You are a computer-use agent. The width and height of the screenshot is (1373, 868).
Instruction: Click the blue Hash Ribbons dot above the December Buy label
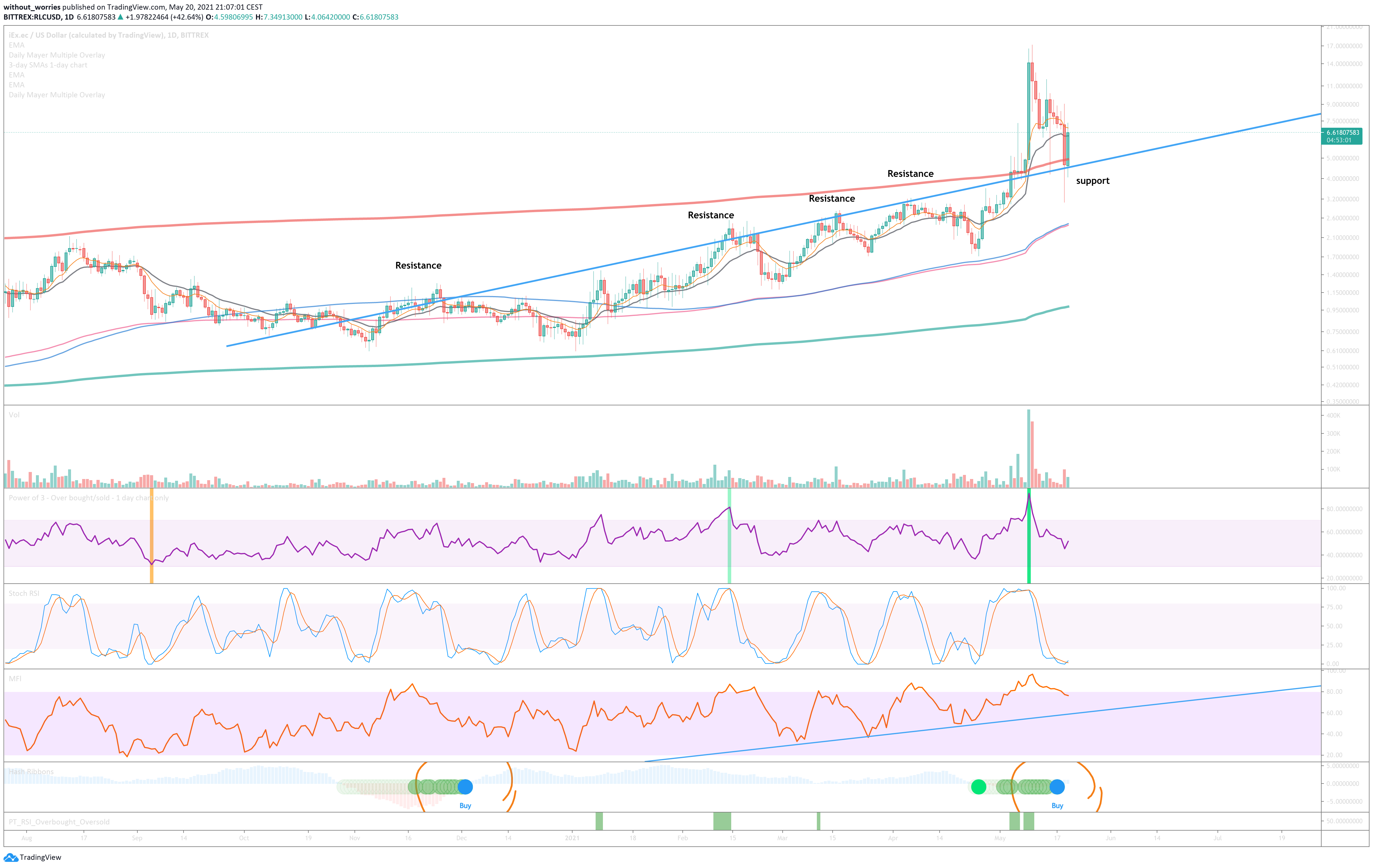[x=465, y=787]
